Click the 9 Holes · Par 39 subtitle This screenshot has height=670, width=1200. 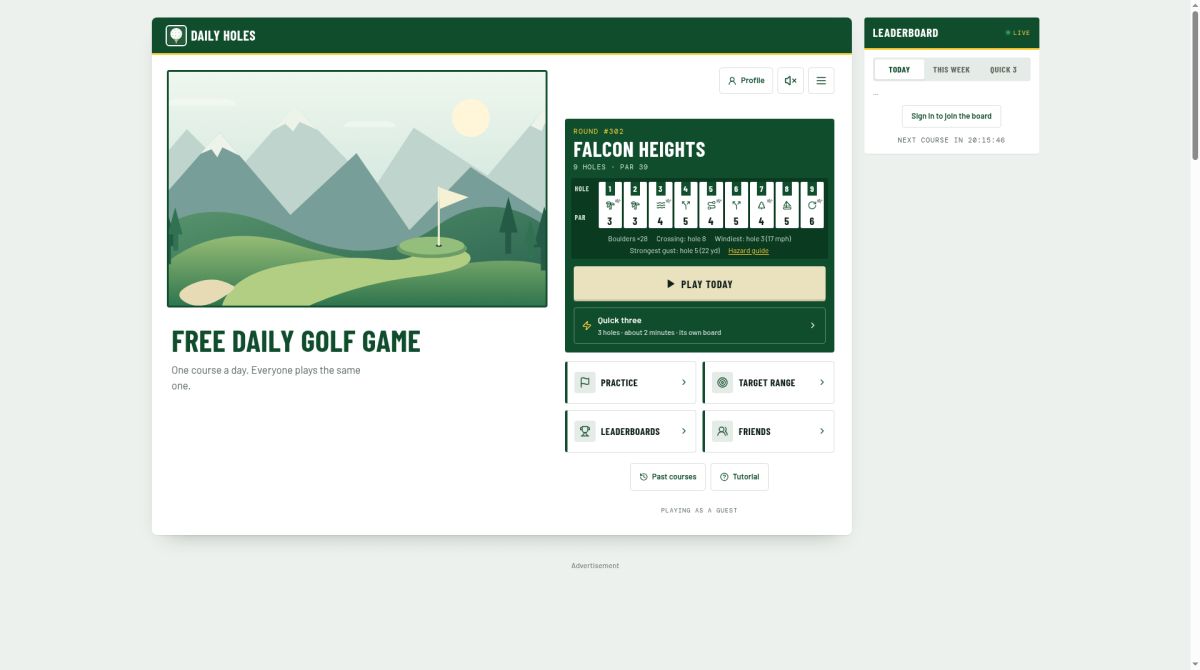tap(610, 167)
